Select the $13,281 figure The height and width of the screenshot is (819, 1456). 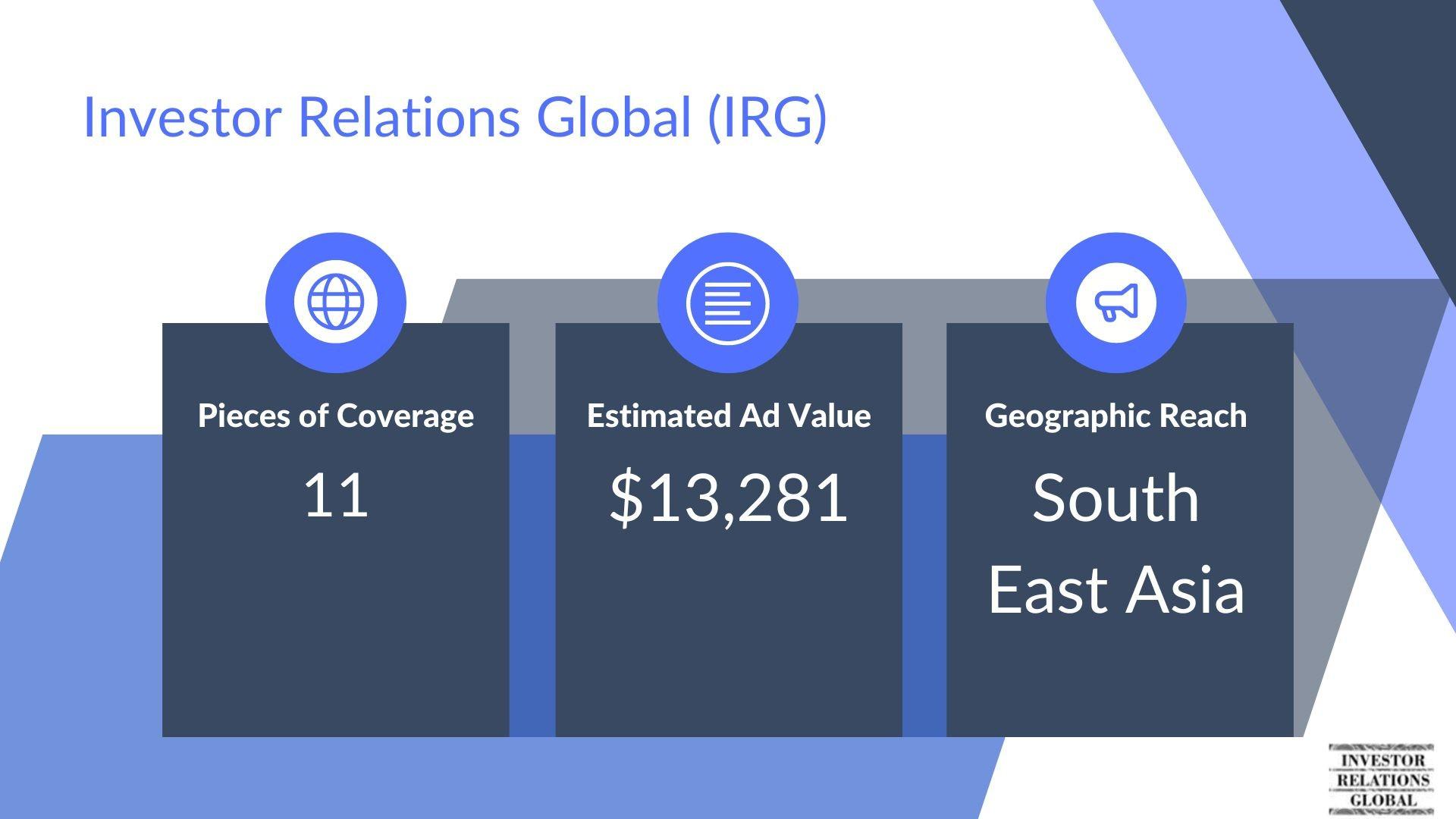728,497
